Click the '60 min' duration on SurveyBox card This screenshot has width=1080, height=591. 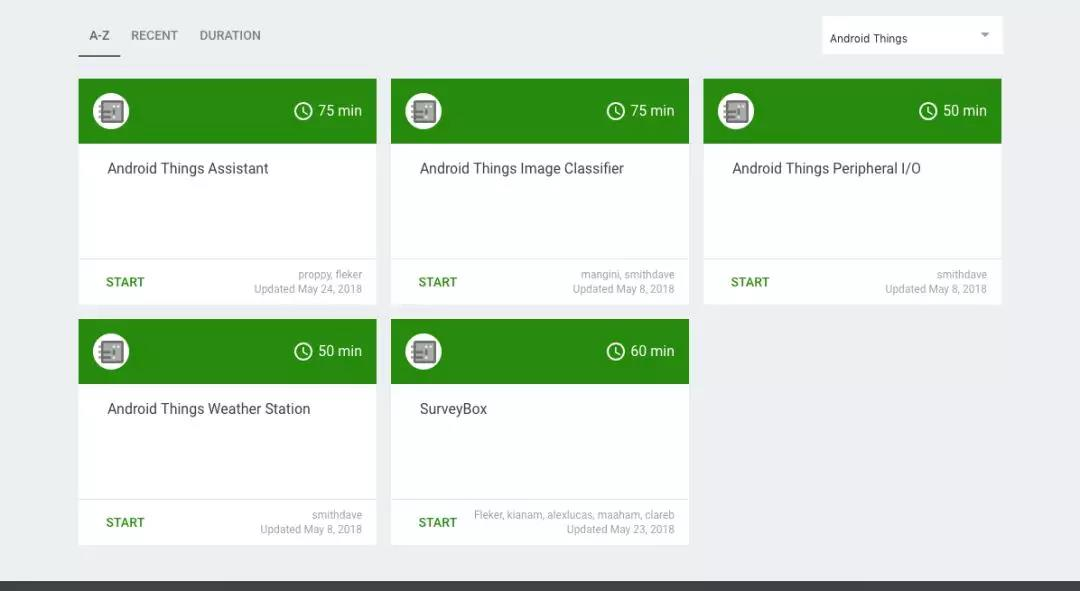[652, 351]
